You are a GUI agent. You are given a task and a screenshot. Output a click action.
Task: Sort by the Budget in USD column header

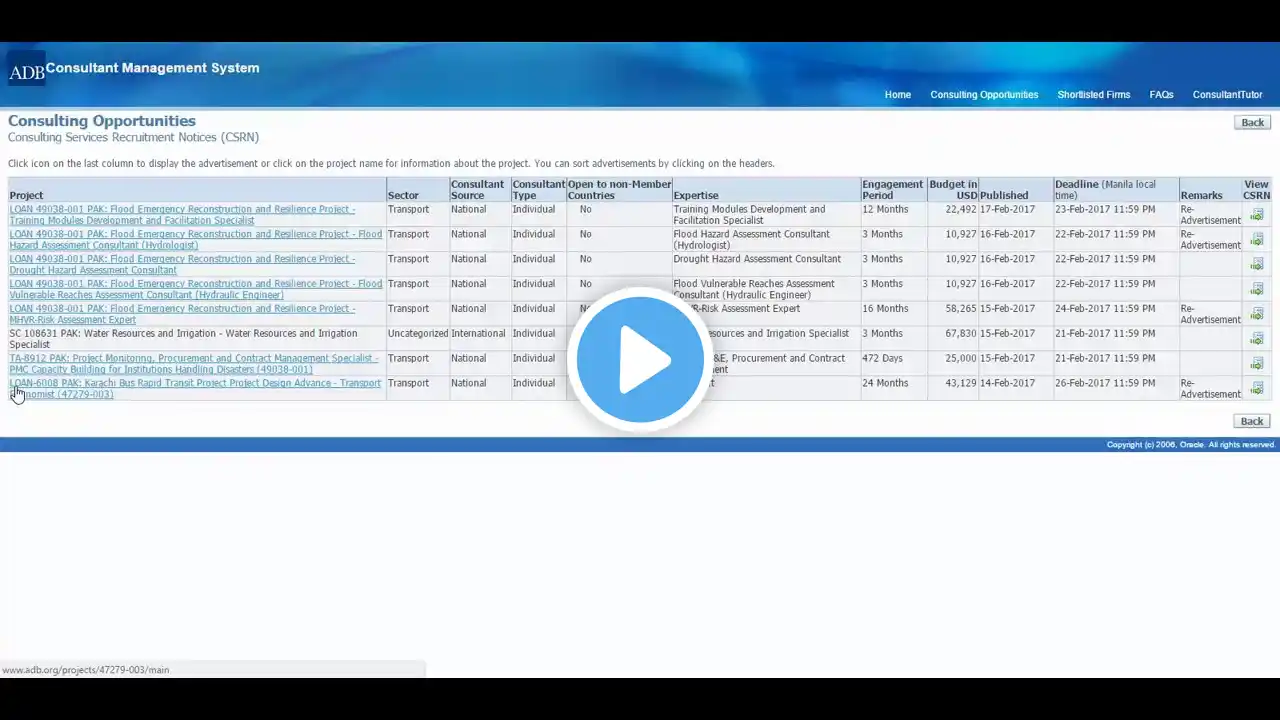953,190
